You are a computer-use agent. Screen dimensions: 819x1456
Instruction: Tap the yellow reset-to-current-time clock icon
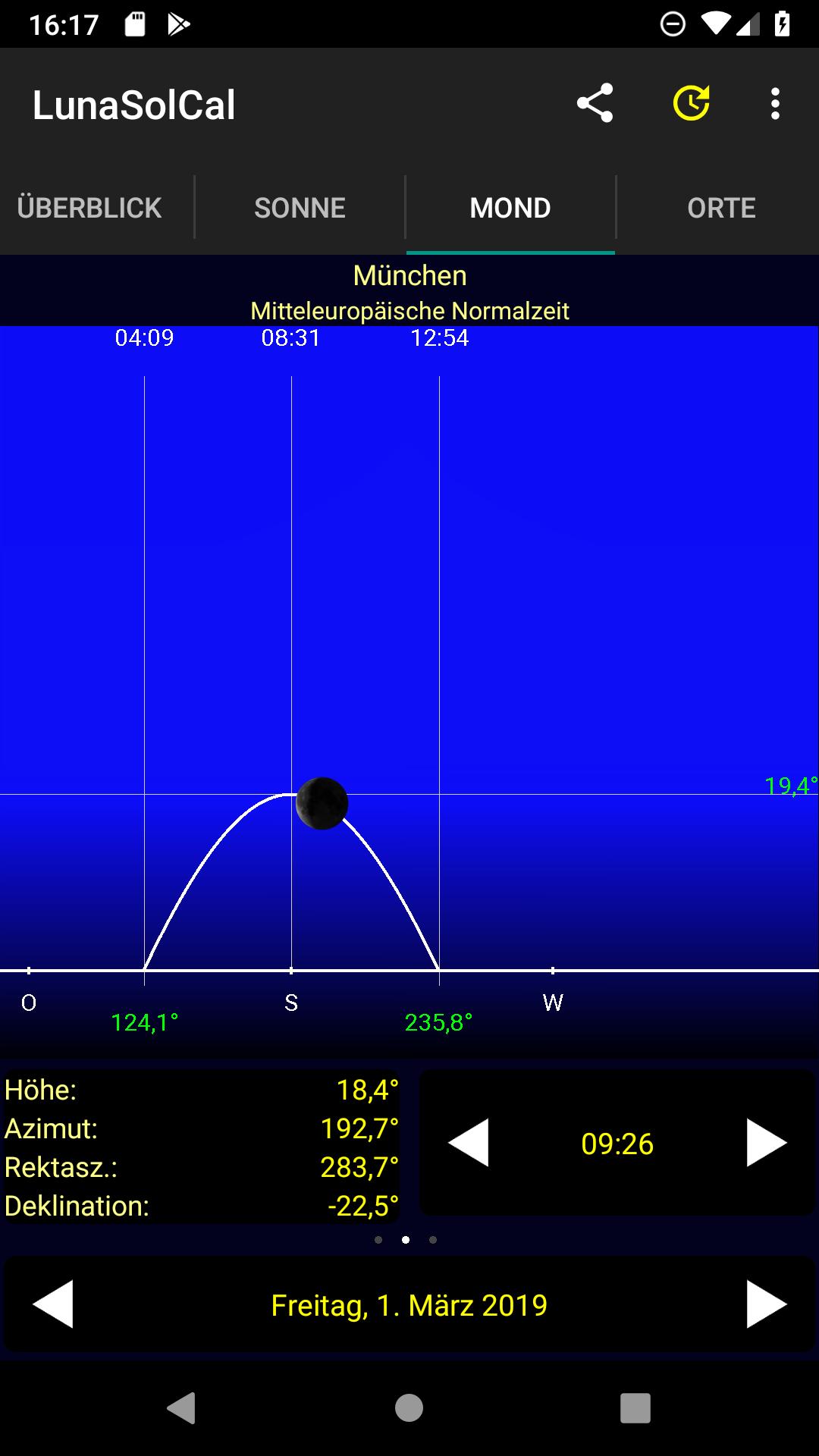point(692,104)
